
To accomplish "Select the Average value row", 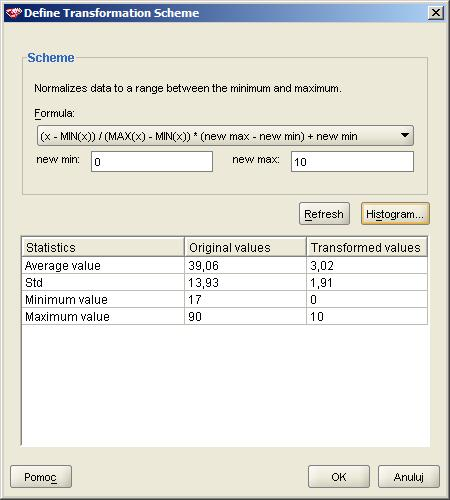I will 225,265.
